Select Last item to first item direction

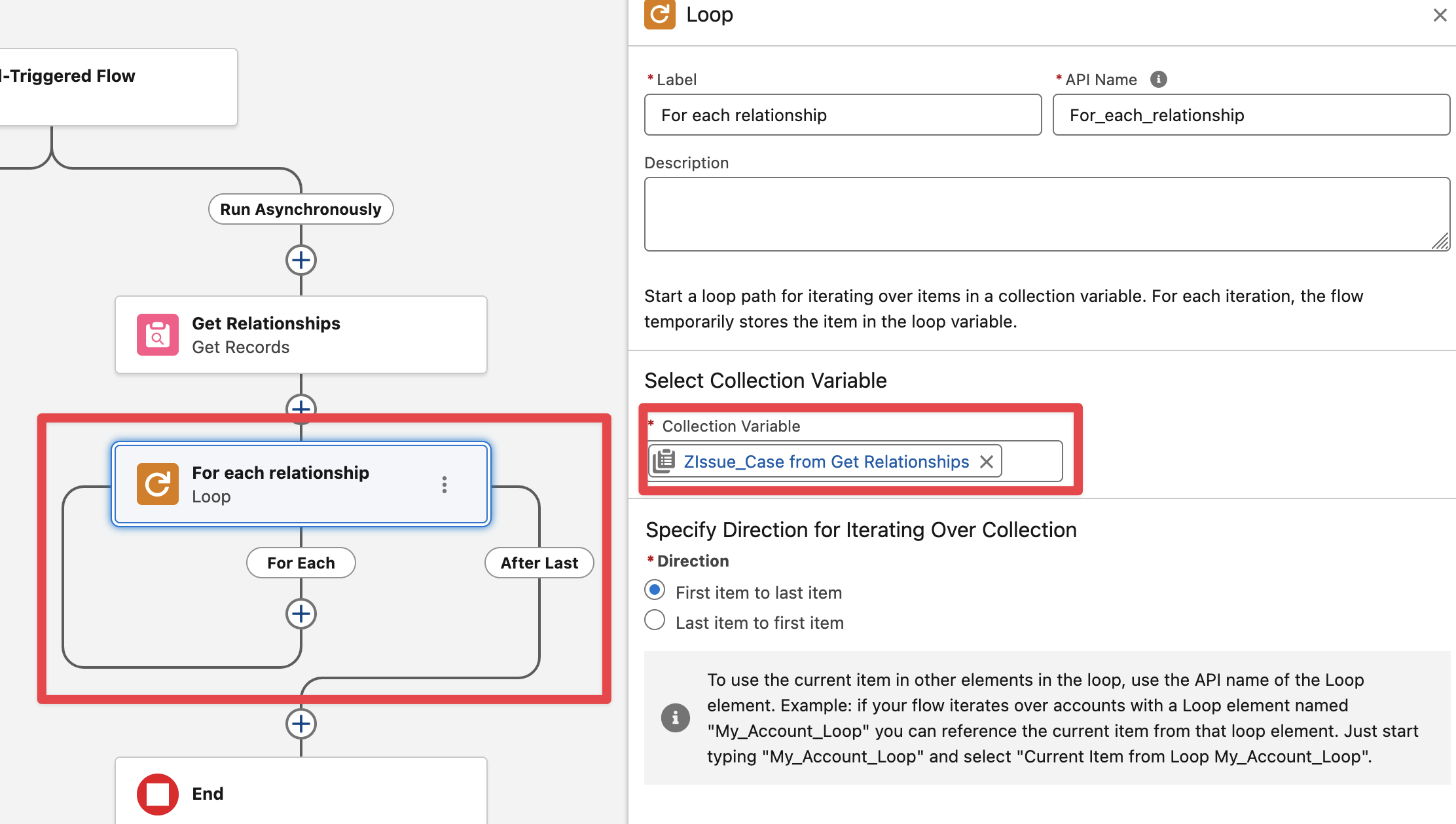655,620
